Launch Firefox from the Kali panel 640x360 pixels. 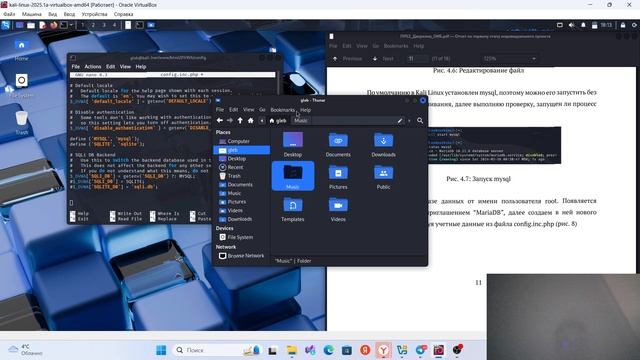pyautogui.click(x=53, y=25)
